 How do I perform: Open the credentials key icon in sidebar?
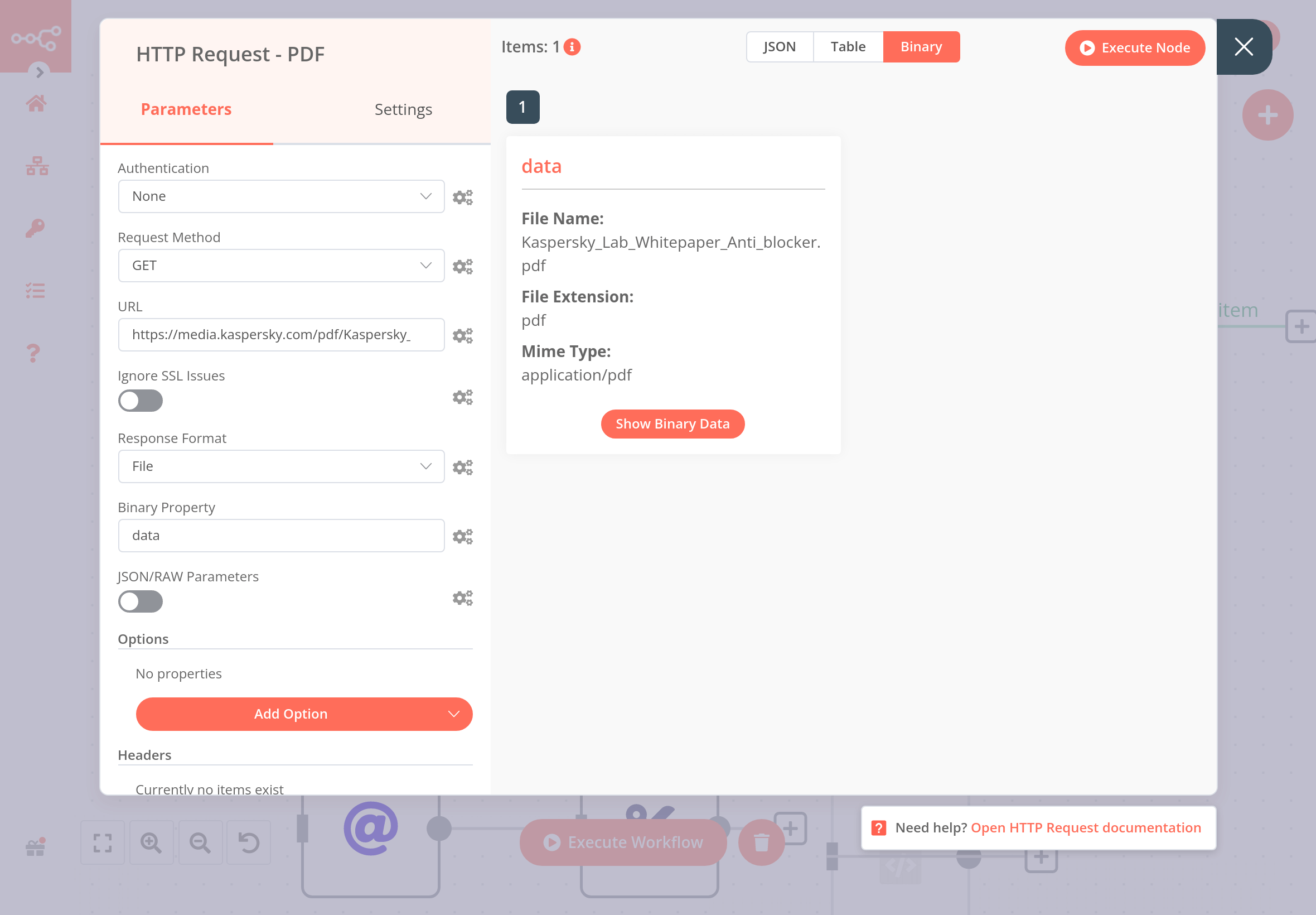pyautogui.click(x=36, y=228)
